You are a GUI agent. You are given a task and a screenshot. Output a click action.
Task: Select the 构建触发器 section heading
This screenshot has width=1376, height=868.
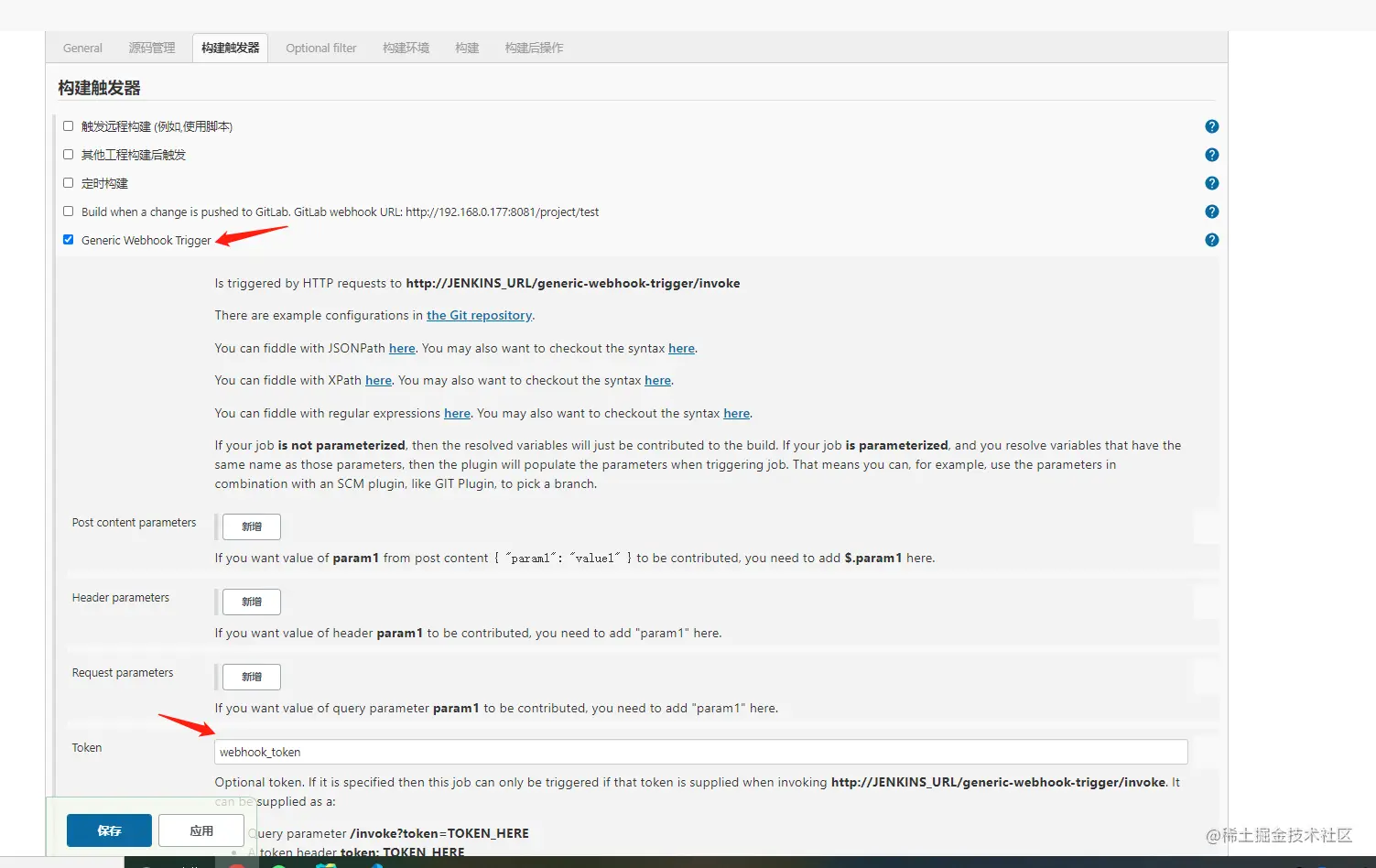click(x=99, y=88)
